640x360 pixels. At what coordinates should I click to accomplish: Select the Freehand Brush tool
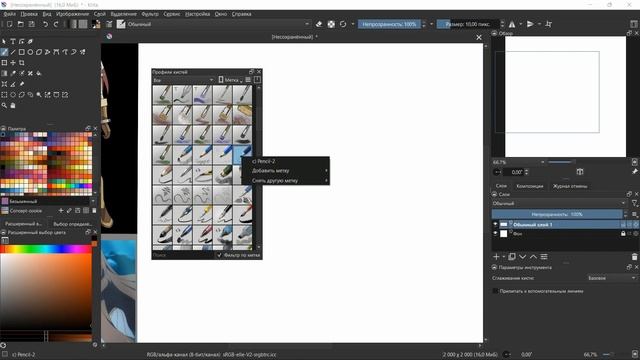pos(4,52)
